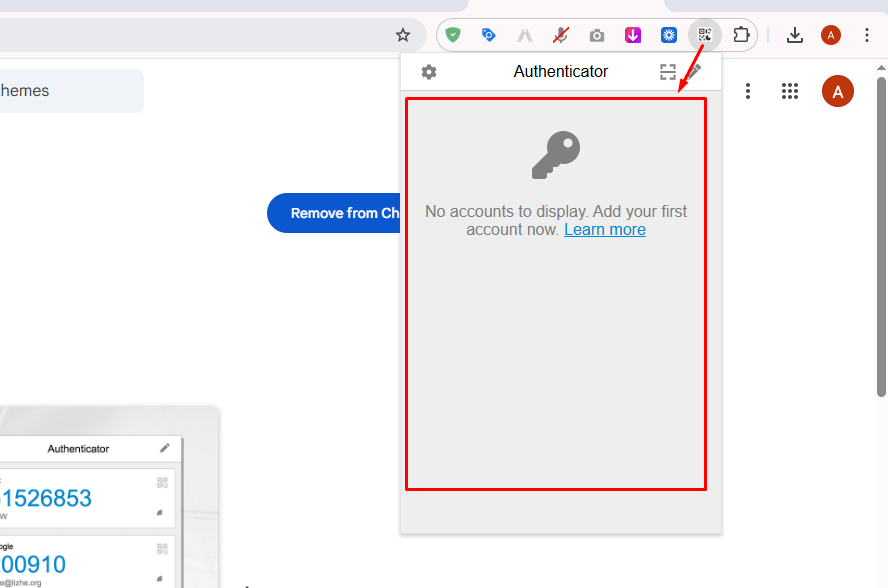Click the scrollbar up arrow
The height and width of the screenshot is (588, 888).
(x=881, y=67)
